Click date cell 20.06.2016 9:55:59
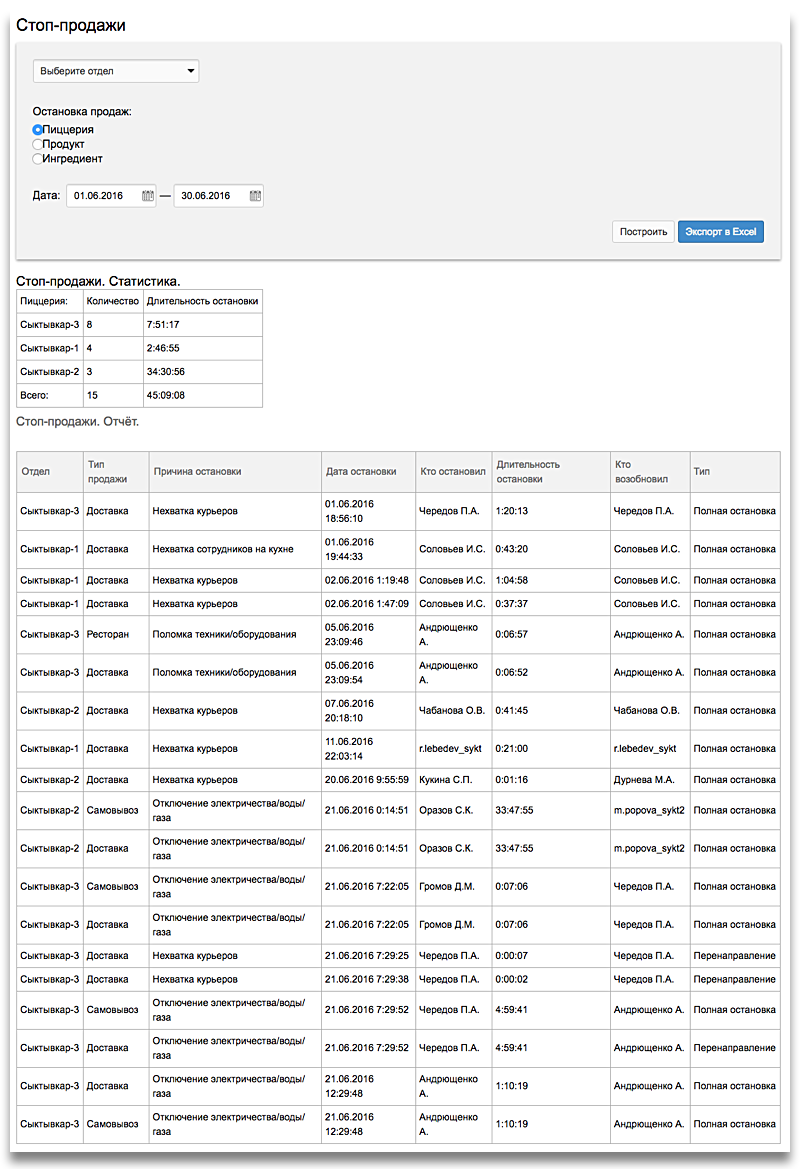The width and height of the screenshot is (804, 1169). click(x=367, y=780)
